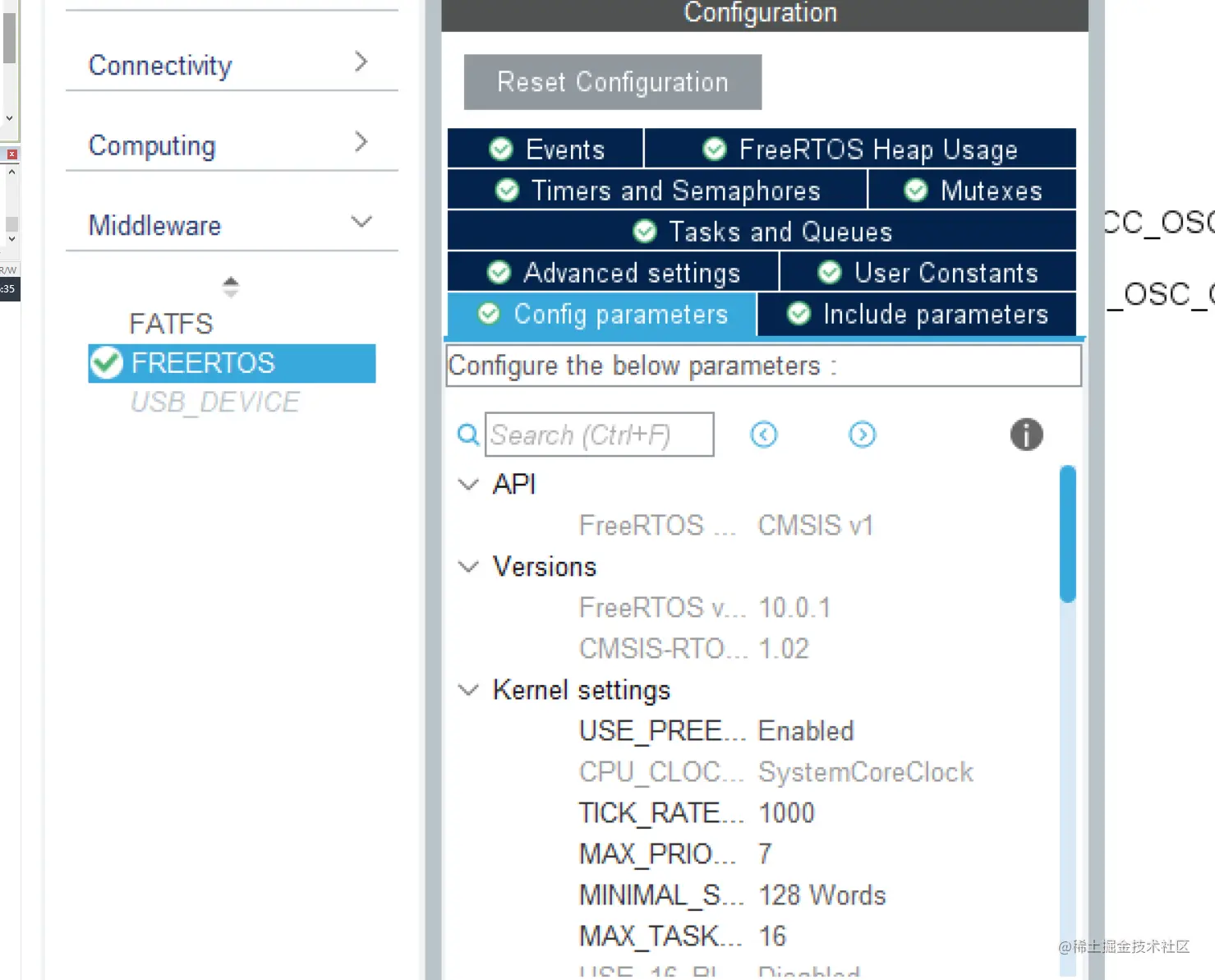The width and height of the screenshot is (1215, 980).
Task: Go to next search result arrow
Action: pyautogui.click(x=862, y=435)
